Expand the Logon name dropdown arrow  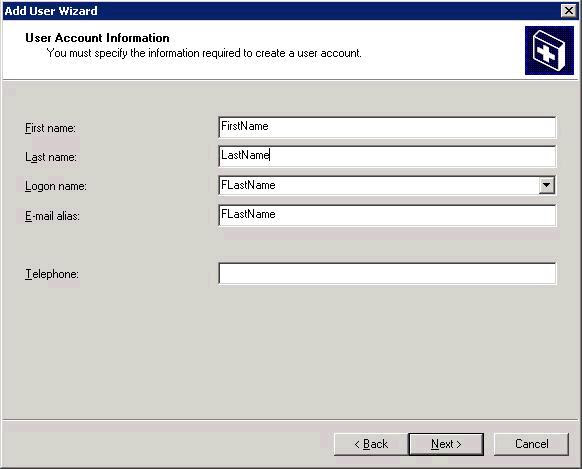click(546, 185)
